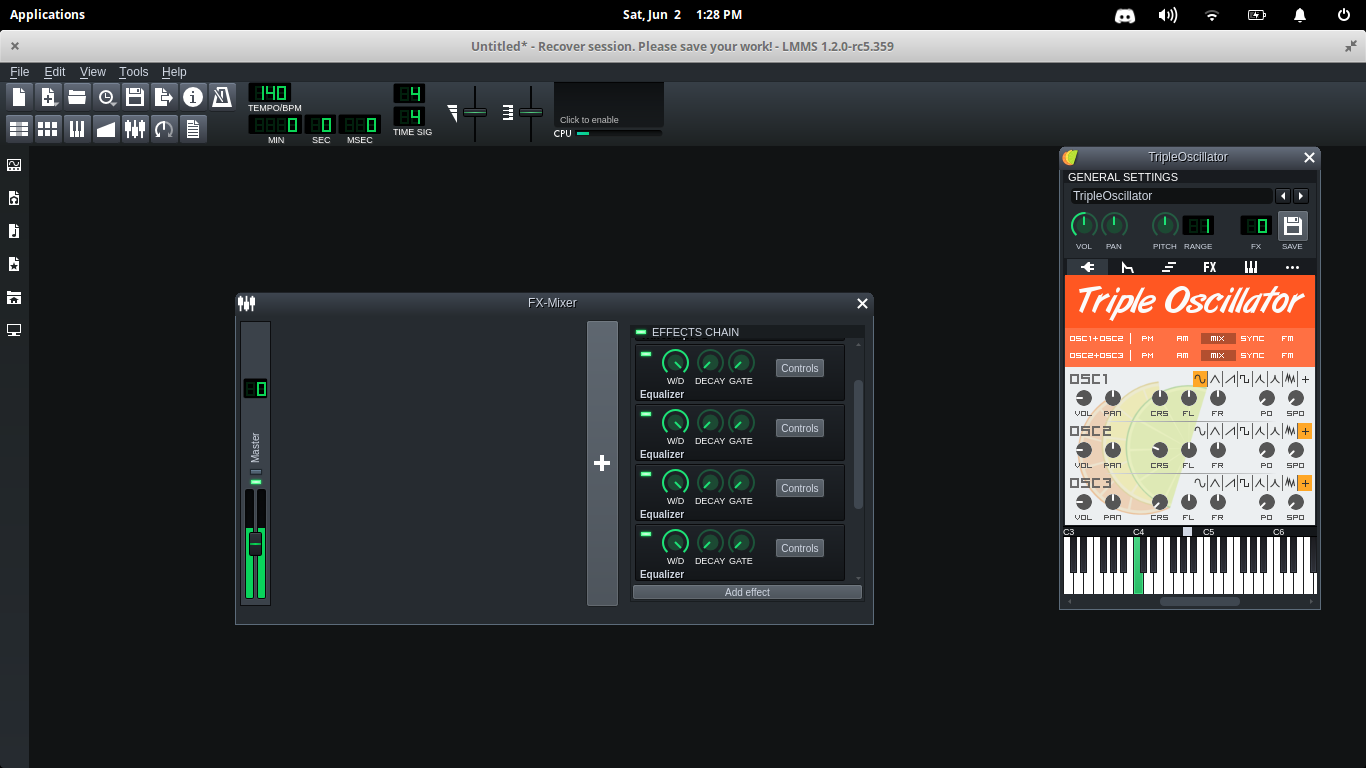Click the Add effect button
Viewport: 1366px width, 768px height.
(747, 592)
